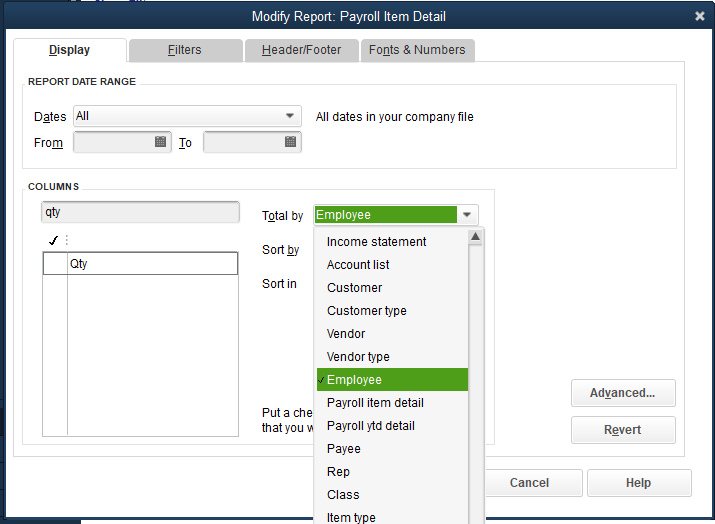Viewport: 715px width, 524px height.
Task: Pick Vendor type from the list
Action: (392, 357)
